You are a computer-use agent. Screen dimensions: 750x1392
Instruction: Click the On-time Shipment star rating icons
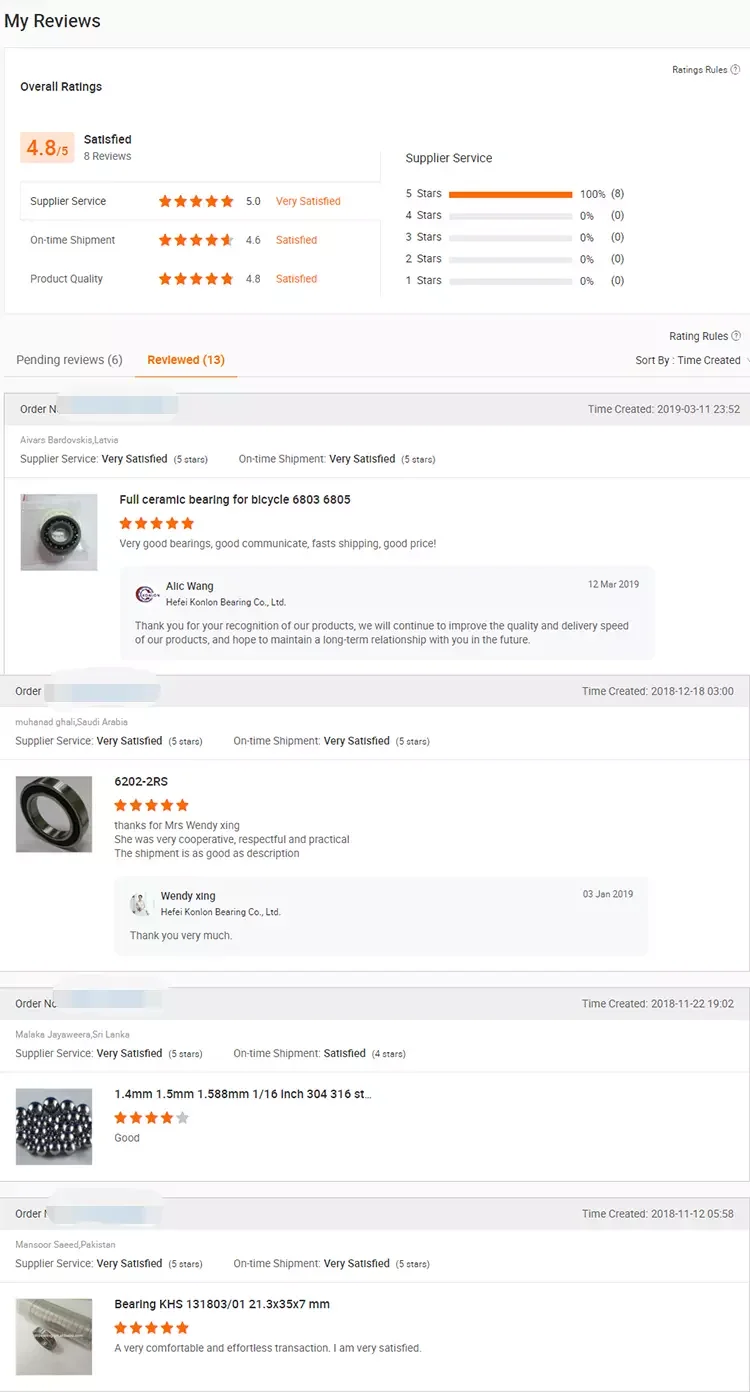pyautogui.click(x=196, y=240)
